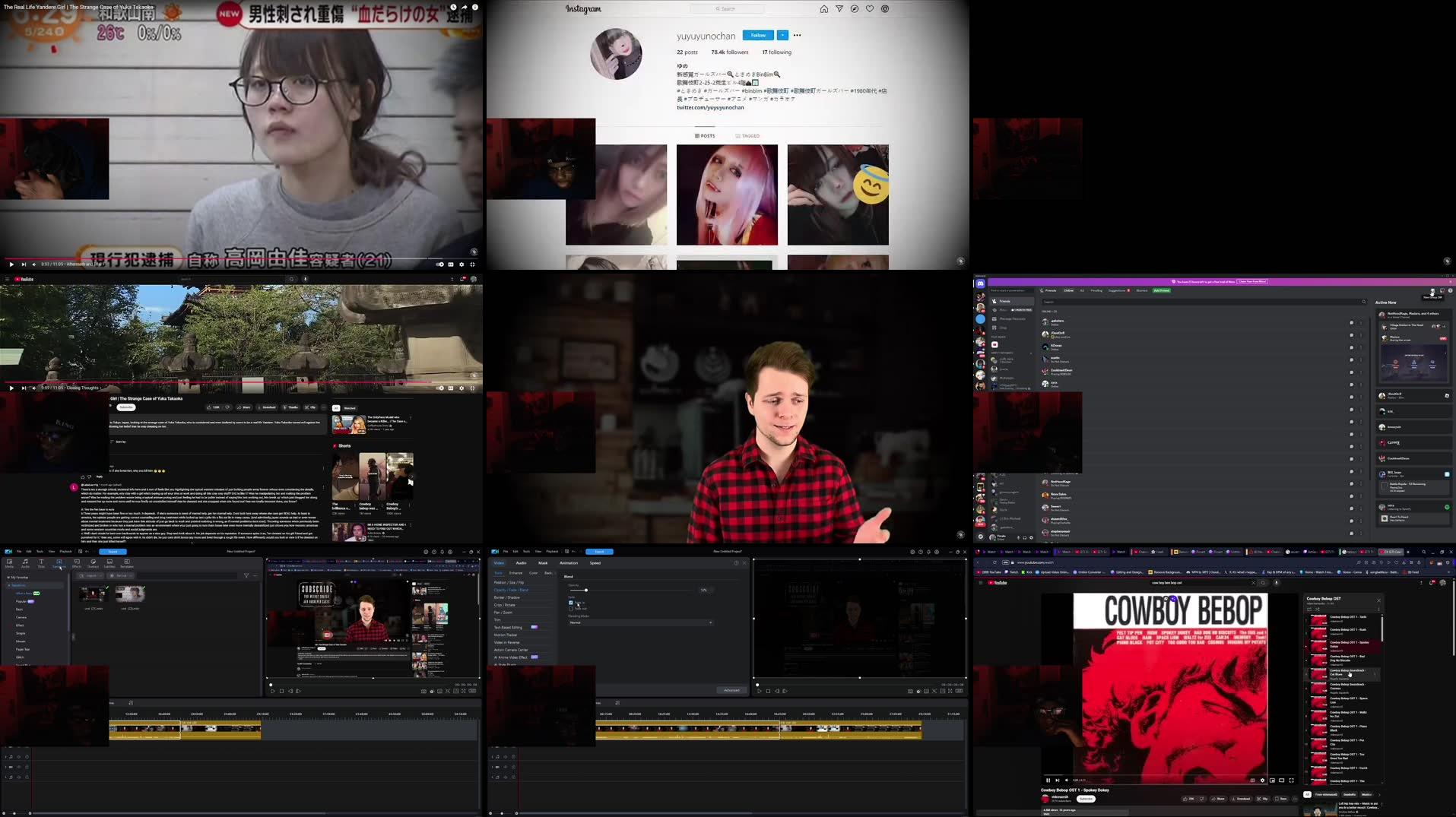Pause the Cowboy Bebop YouTube video
This screenshot has height=817, width=1456.
pos(1048,780)
